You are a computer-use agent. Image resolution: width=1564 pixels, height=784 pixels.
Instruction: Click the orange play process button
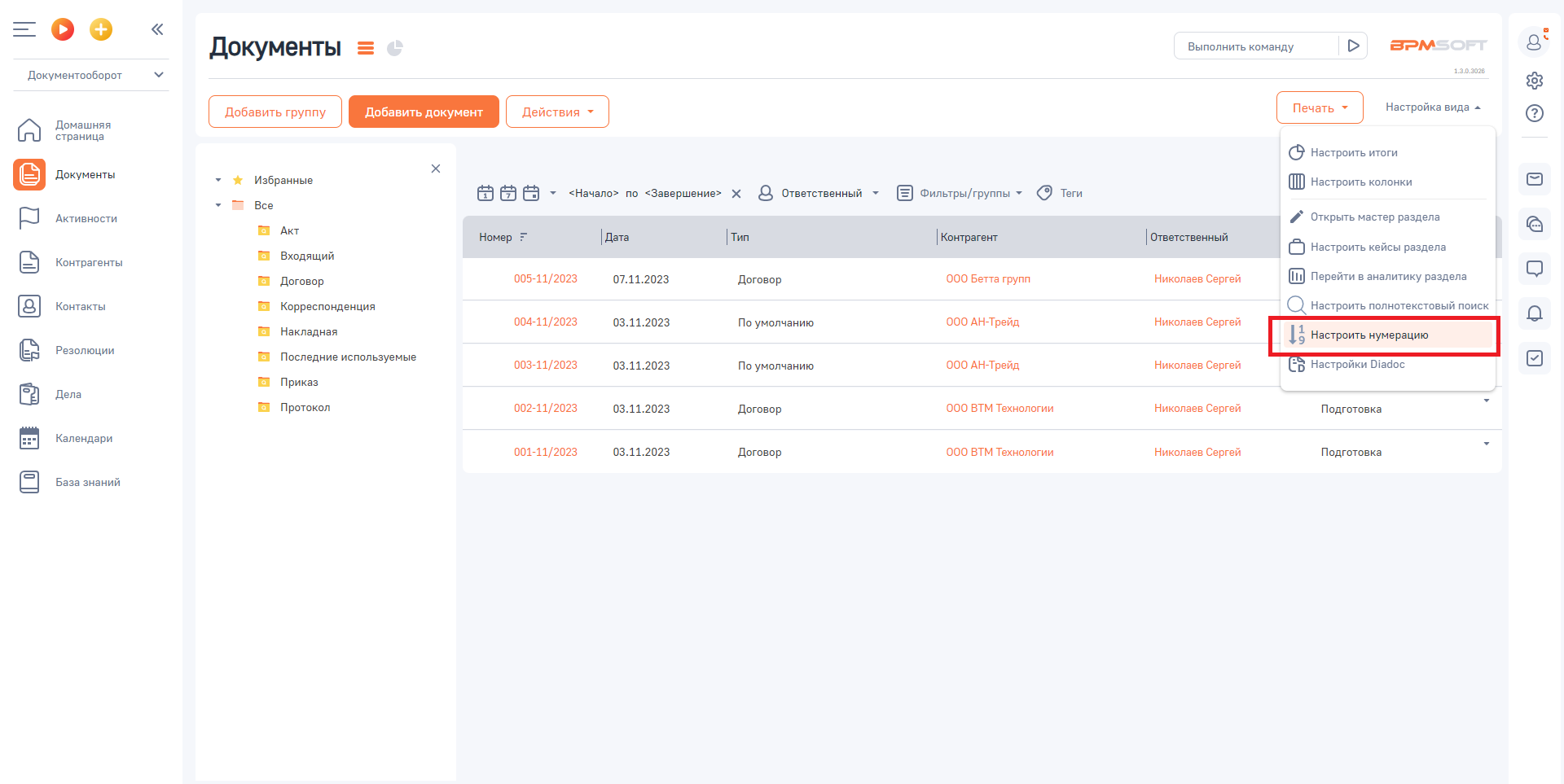[x=63, y=29]
